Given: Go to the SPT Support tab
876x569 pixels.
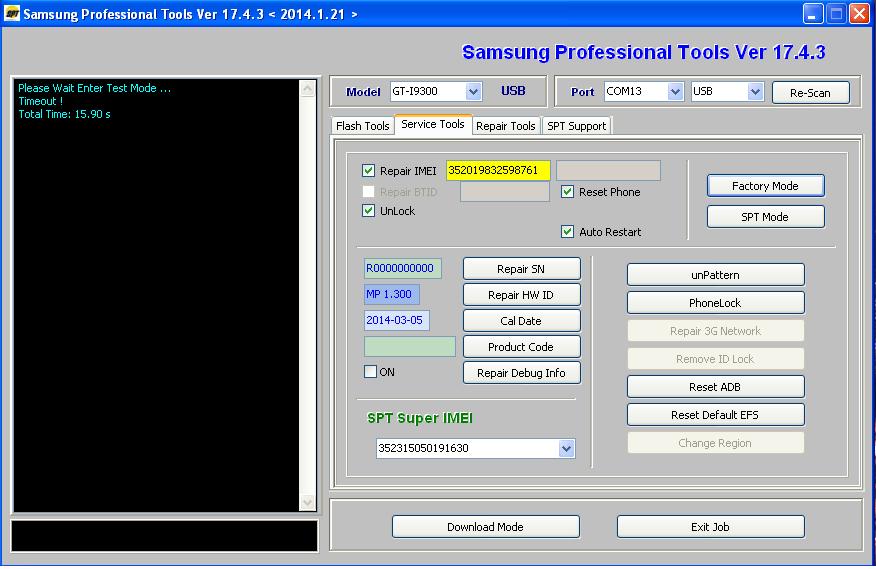Looking at the screenshot, I should [x=577, y=126].
